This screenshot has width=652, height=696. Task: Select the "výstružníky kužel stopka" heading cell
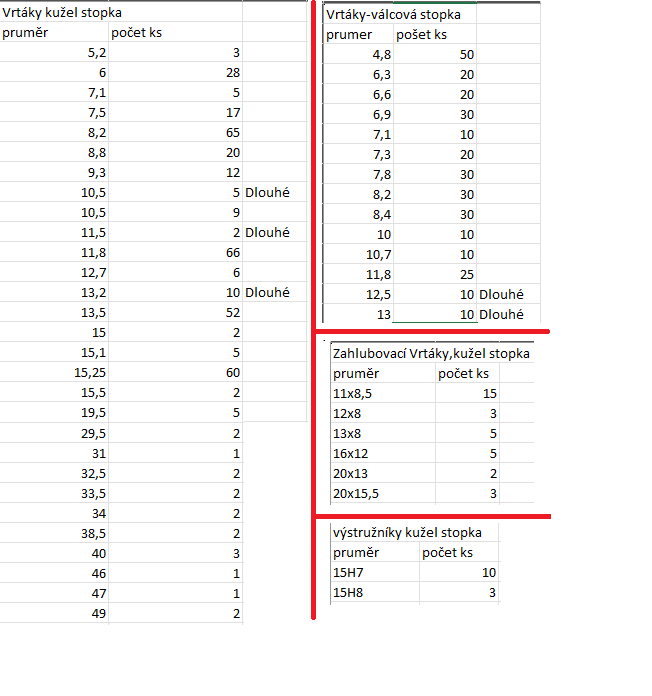(x=411, y=532)
